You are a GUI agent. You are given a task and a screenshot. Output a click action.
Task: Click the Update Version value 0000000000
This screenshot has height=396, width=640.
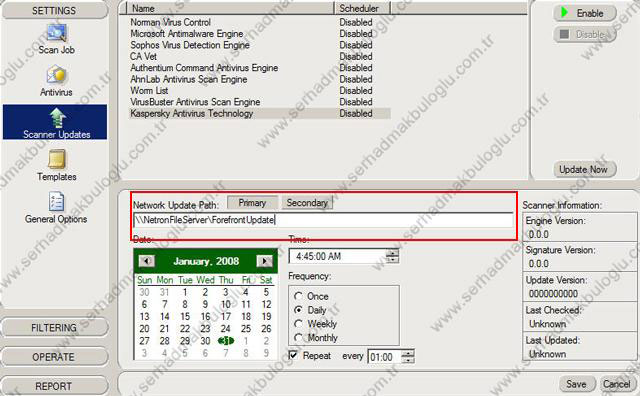(x=553, y=294)
